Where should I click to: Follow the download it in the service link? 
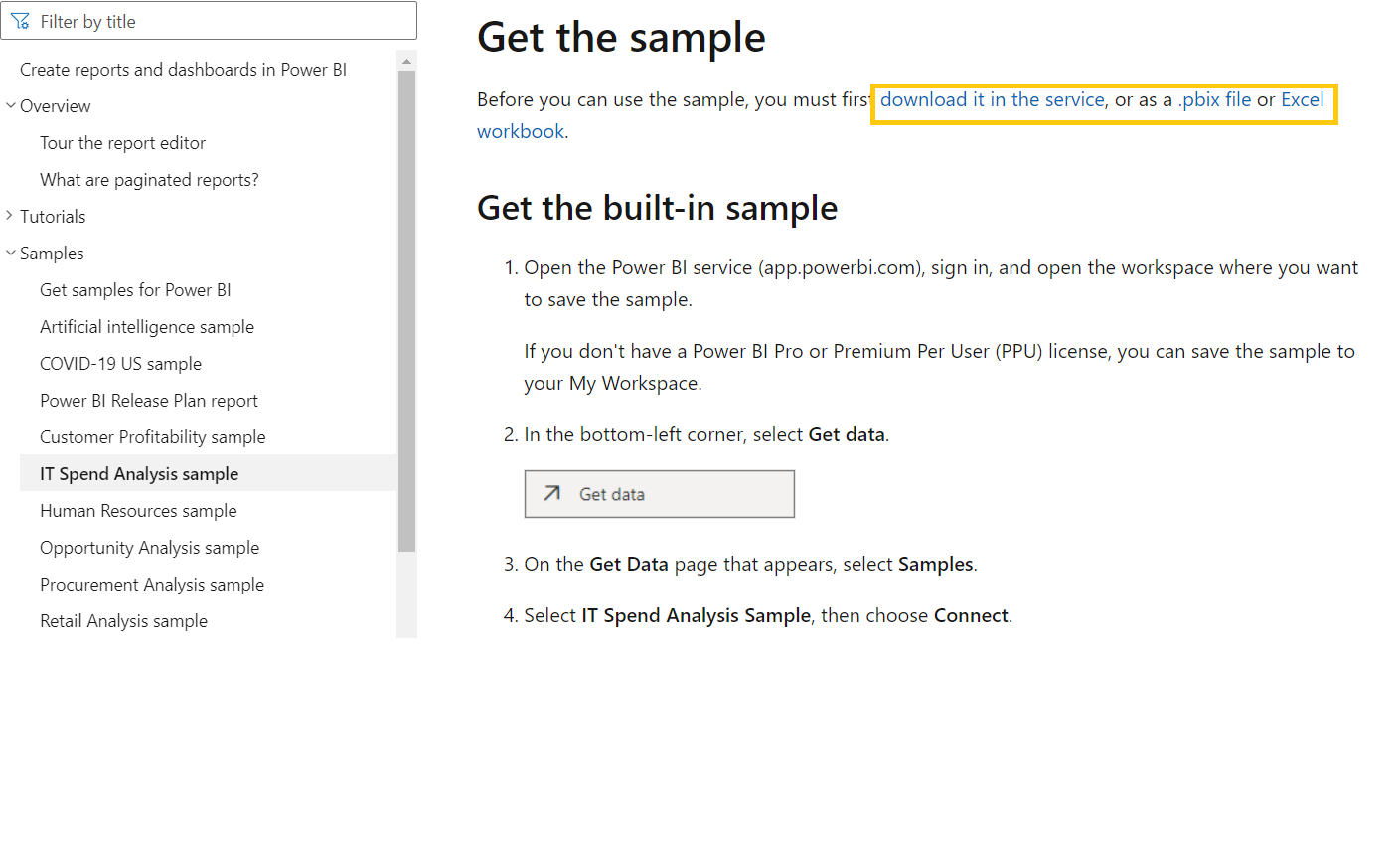click(x=992, y=99)
